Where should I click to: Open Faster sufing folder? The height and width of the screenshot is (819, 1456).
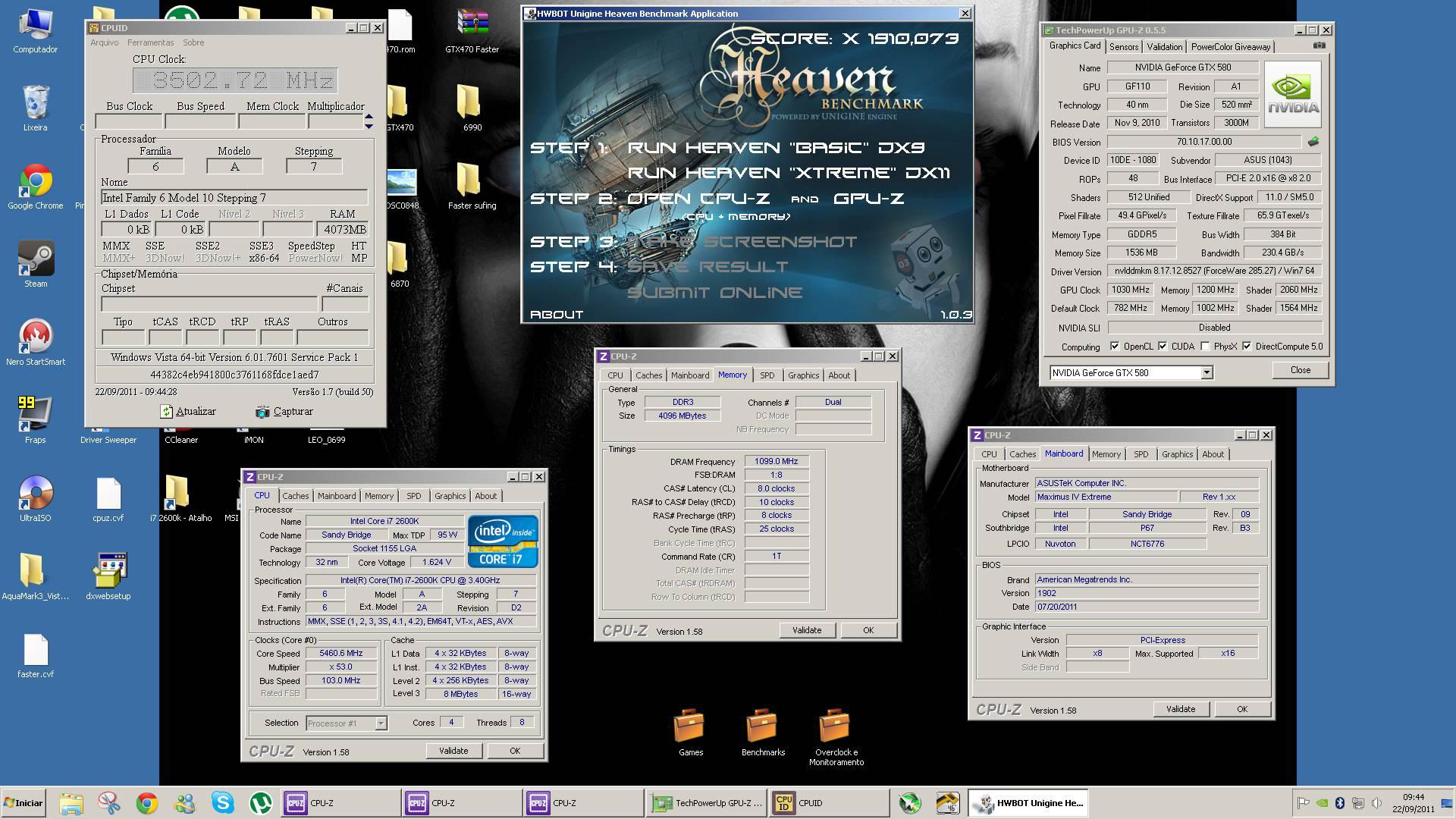(472, 187)
